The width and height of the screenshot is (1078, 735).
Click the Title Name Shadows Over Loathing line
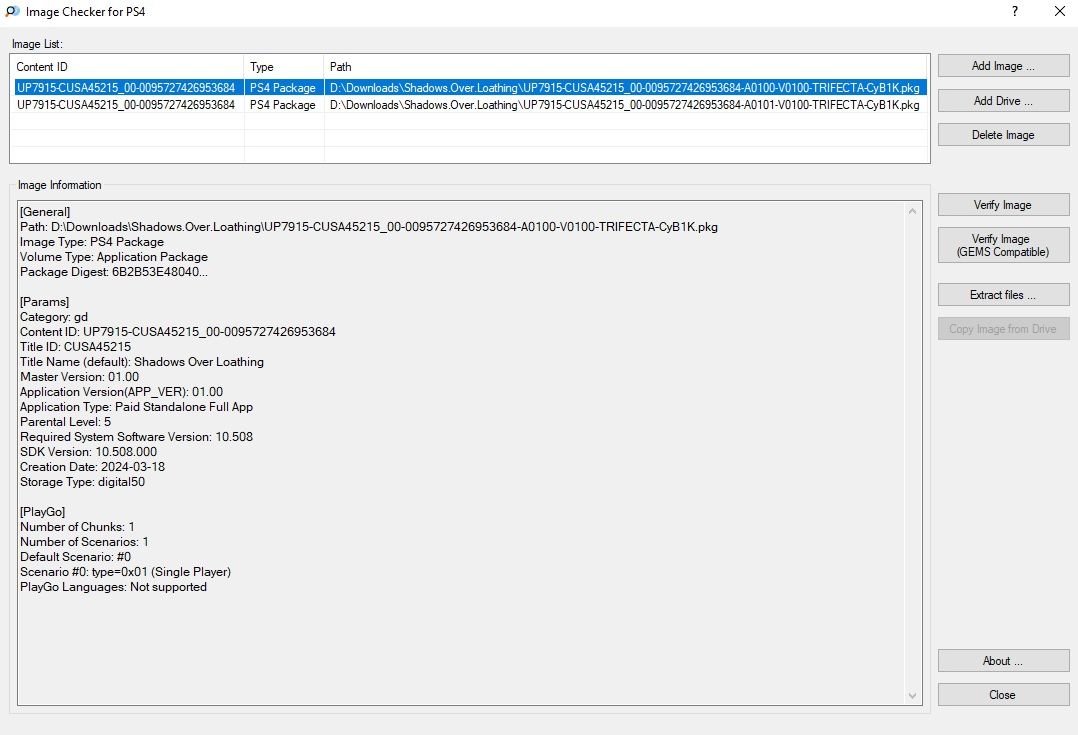(142, 362)
